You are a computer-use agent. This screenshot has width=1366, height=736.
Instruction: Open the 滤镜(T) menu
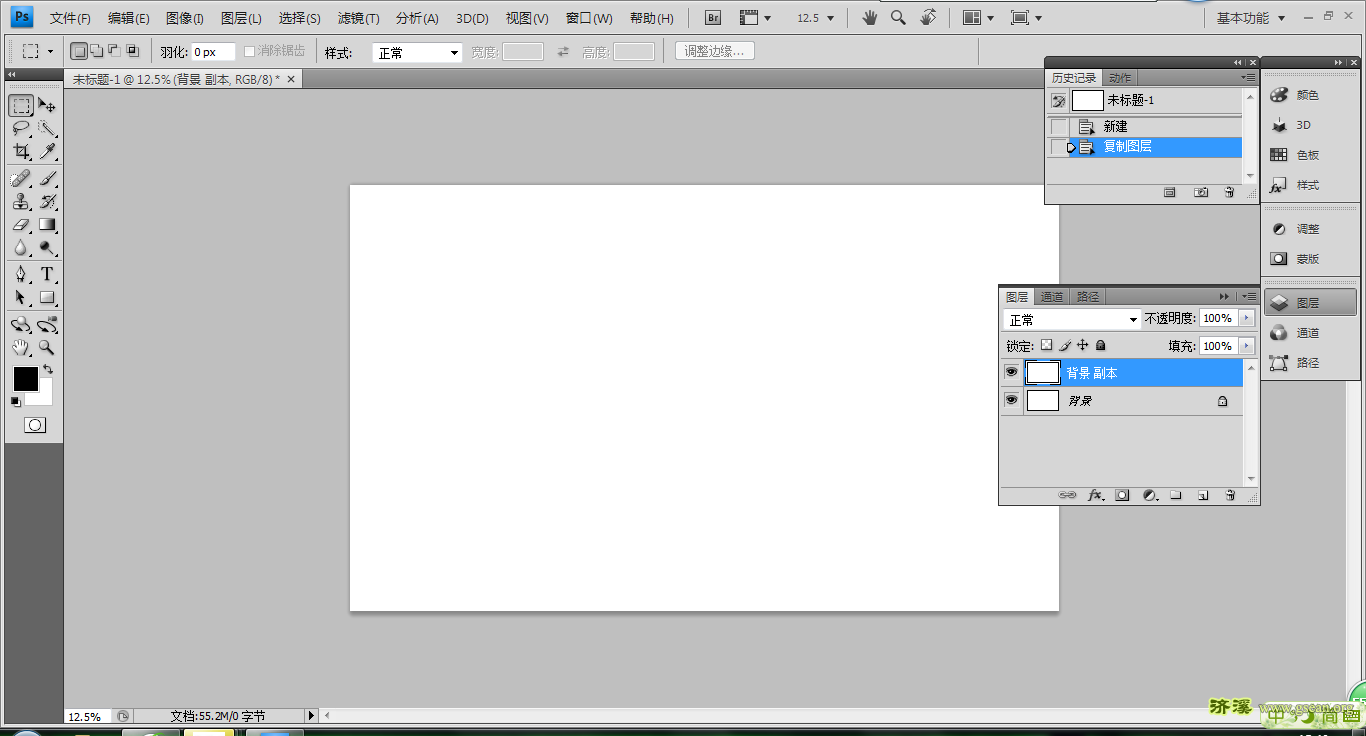point(358,18)
